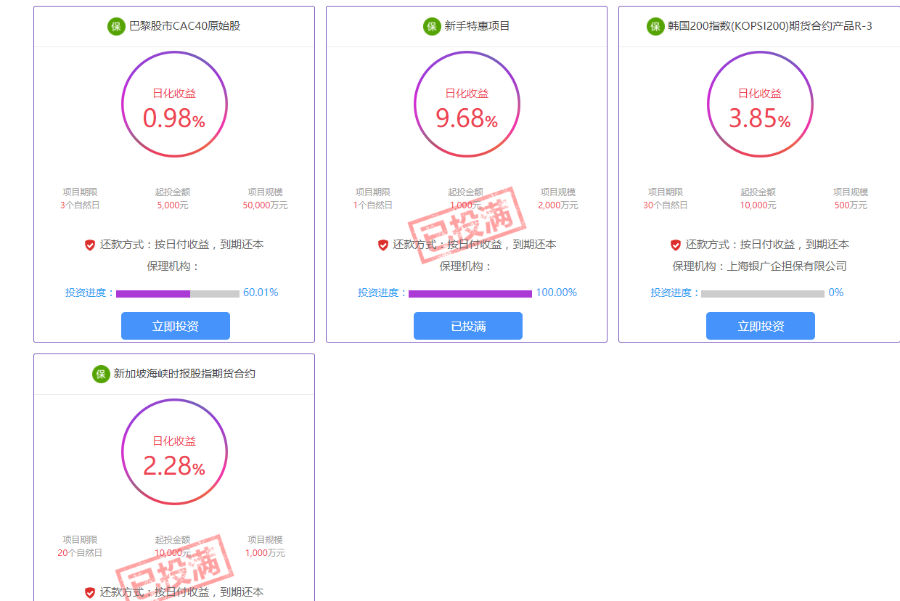900x601 pixels.
Task: Open the 新手特惠项目 title link
Action: click(x=477, y=26)
